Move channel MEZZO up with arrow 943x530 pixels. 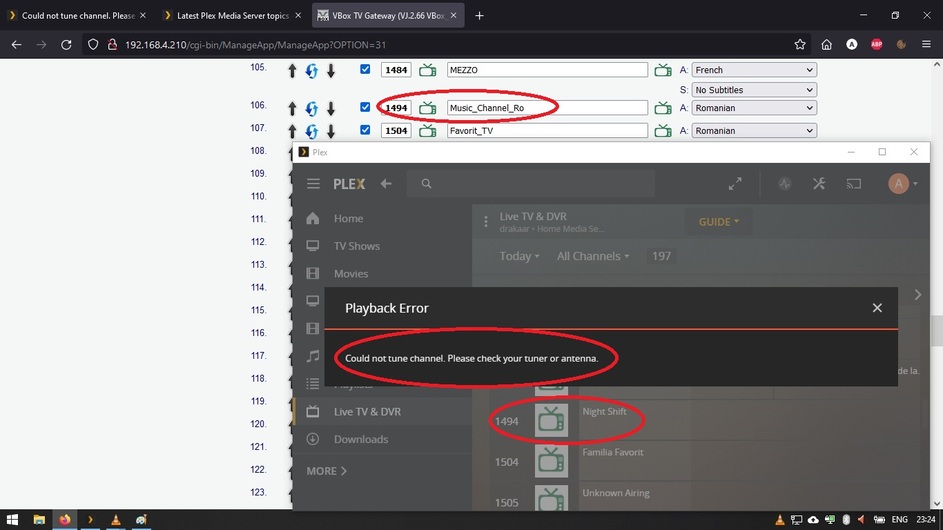tap(292, 71)
